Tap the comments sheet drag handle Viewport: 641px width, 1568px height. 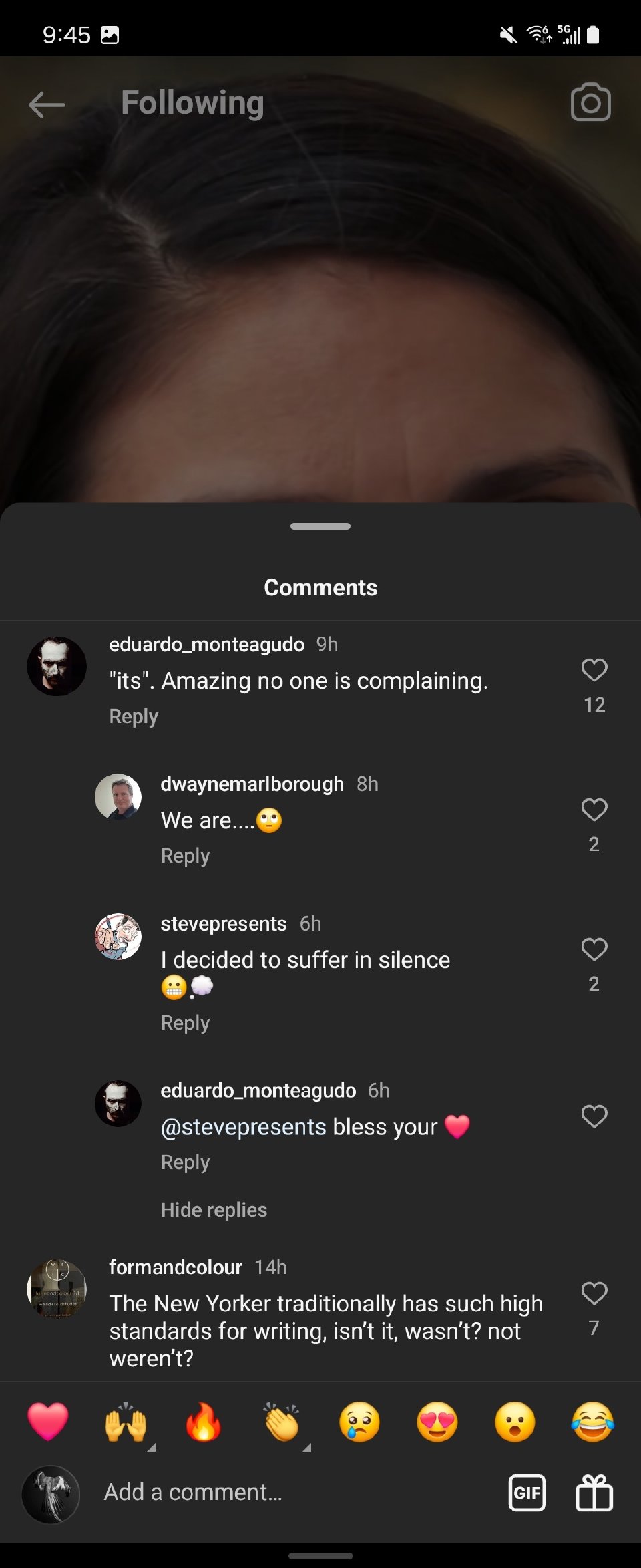320,526
